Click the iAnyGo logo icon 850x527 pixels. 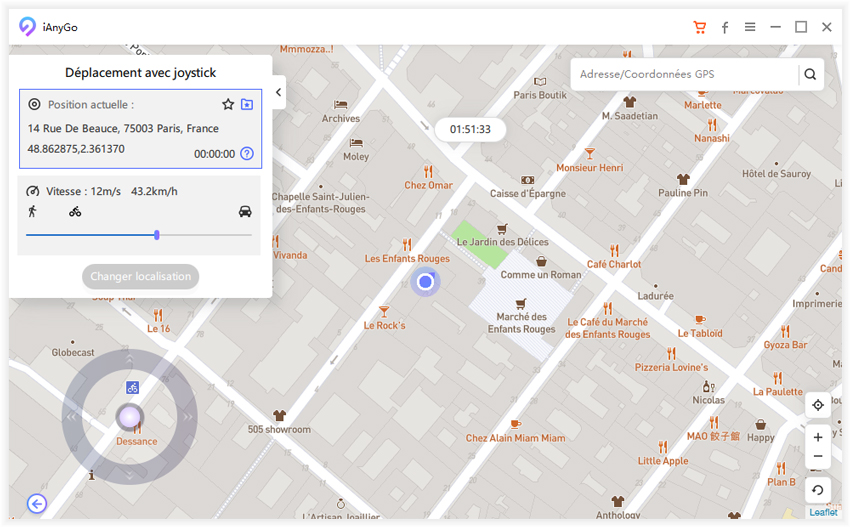(27, 27)
